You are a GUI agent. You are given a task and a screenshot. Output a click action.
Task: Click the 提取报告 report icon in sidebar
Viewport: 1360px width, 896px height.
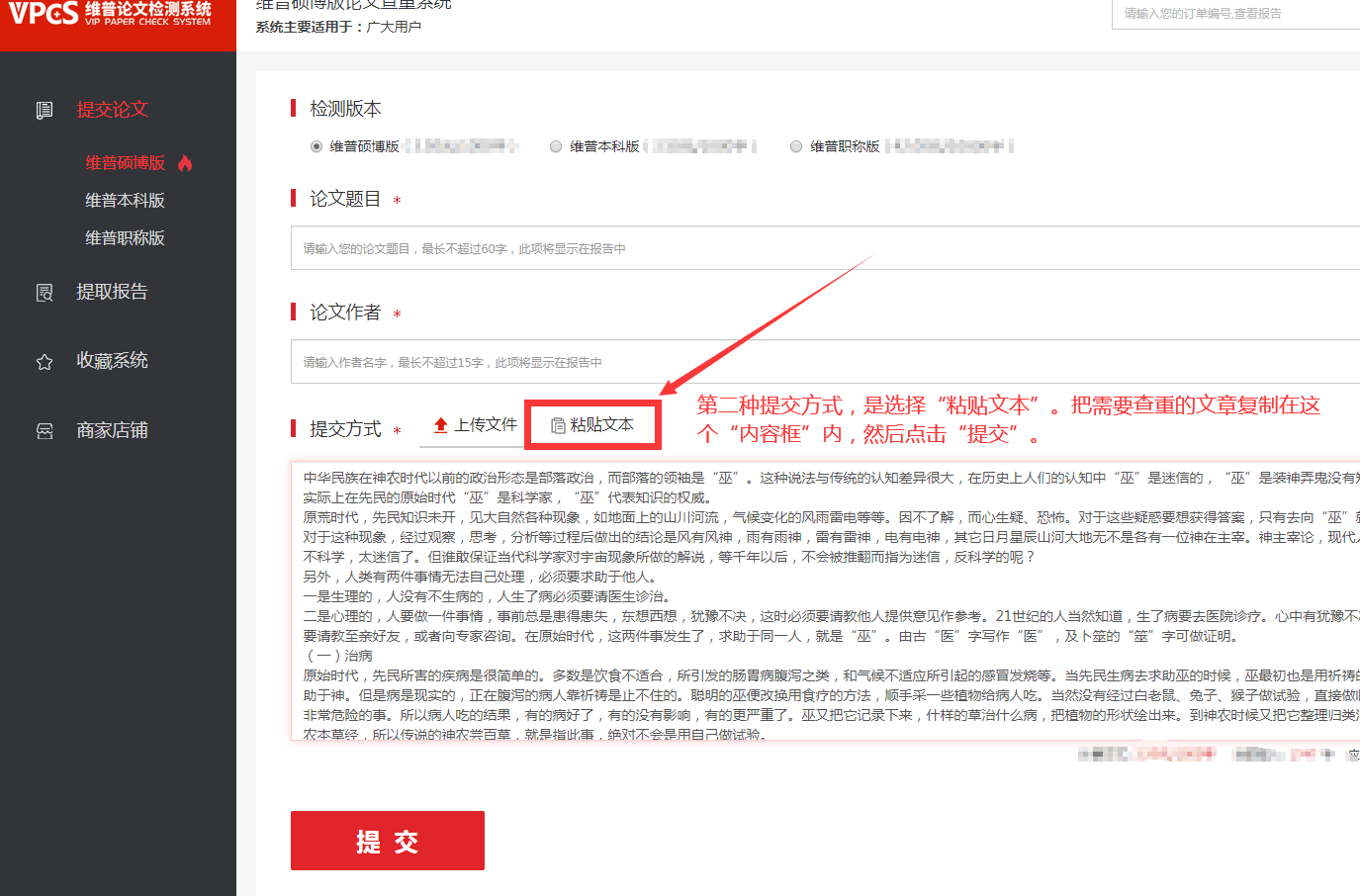45,293
